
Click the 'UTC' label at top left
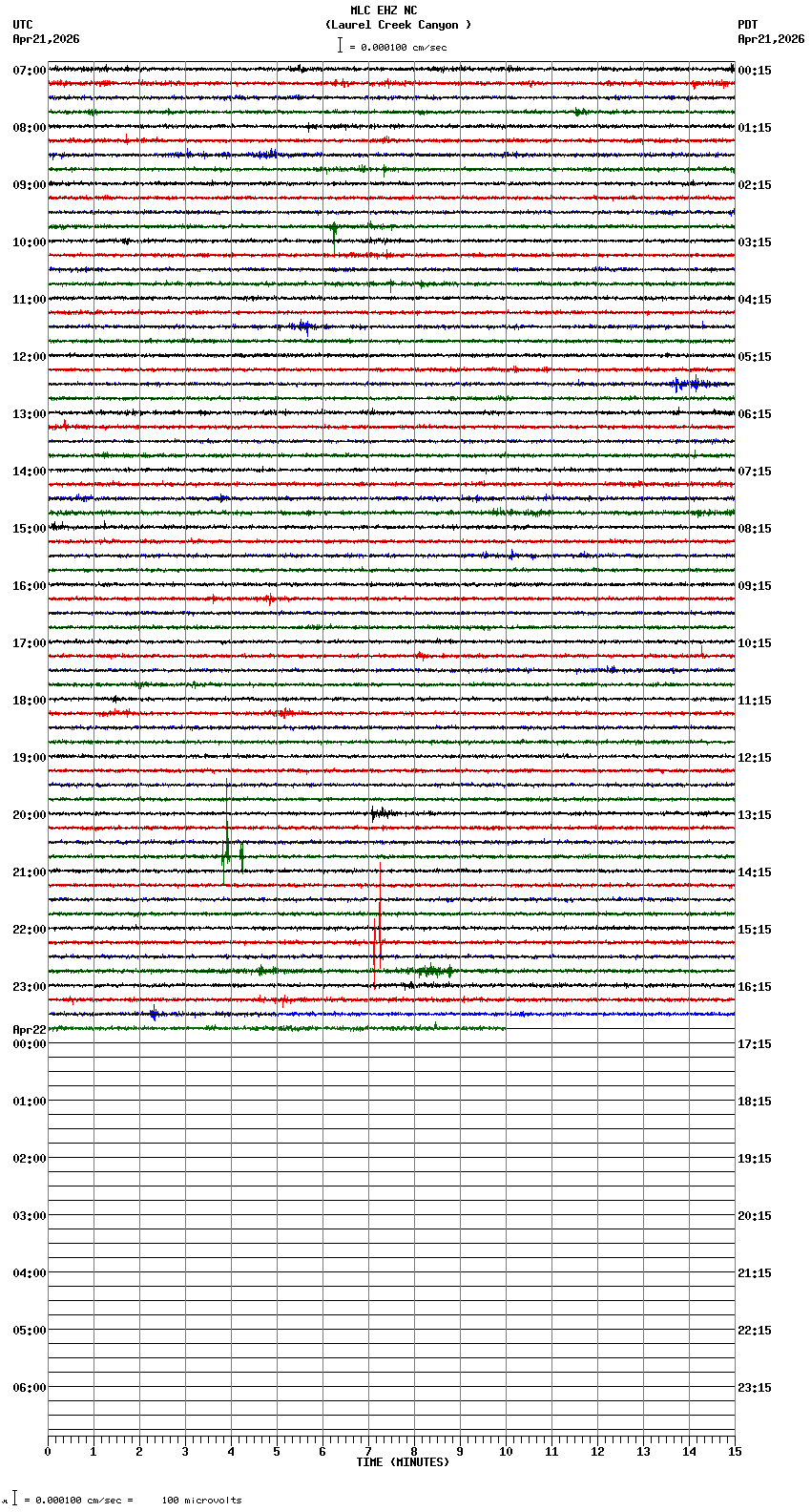[x=23, y=25]
